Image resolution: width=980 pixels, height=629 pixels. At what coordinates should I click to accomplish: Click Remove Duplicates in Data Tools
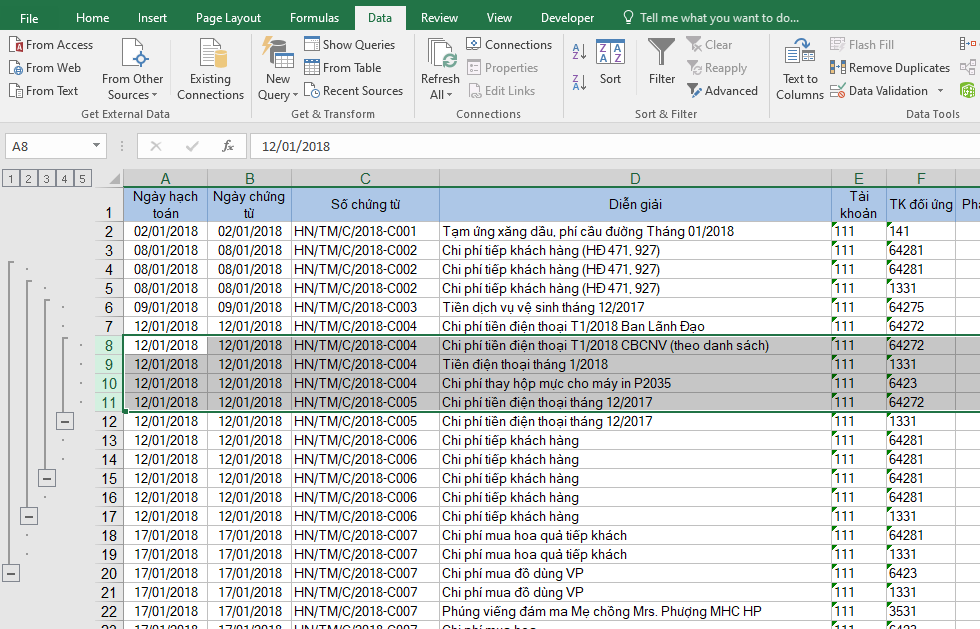889,68
